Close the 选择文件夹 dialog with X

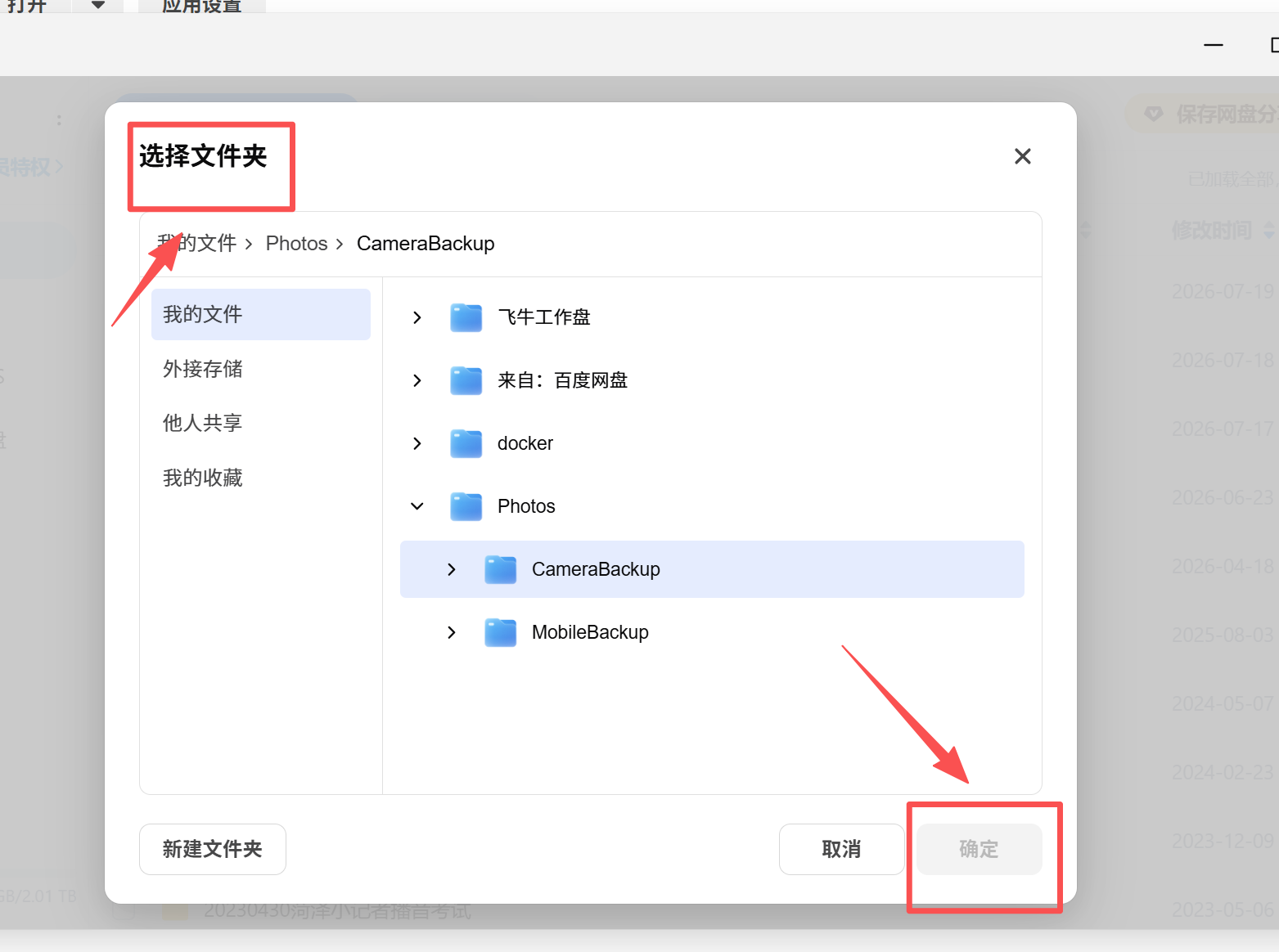click(1023, 156)
